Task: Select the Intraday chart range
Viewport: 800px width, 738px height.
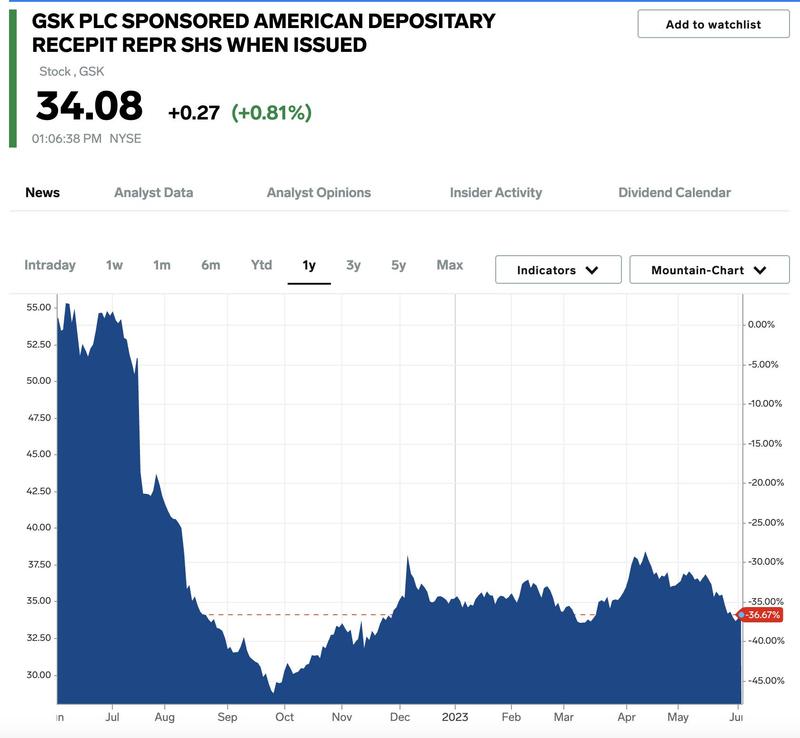Action: pyautogui.click(x=50, y=265)
